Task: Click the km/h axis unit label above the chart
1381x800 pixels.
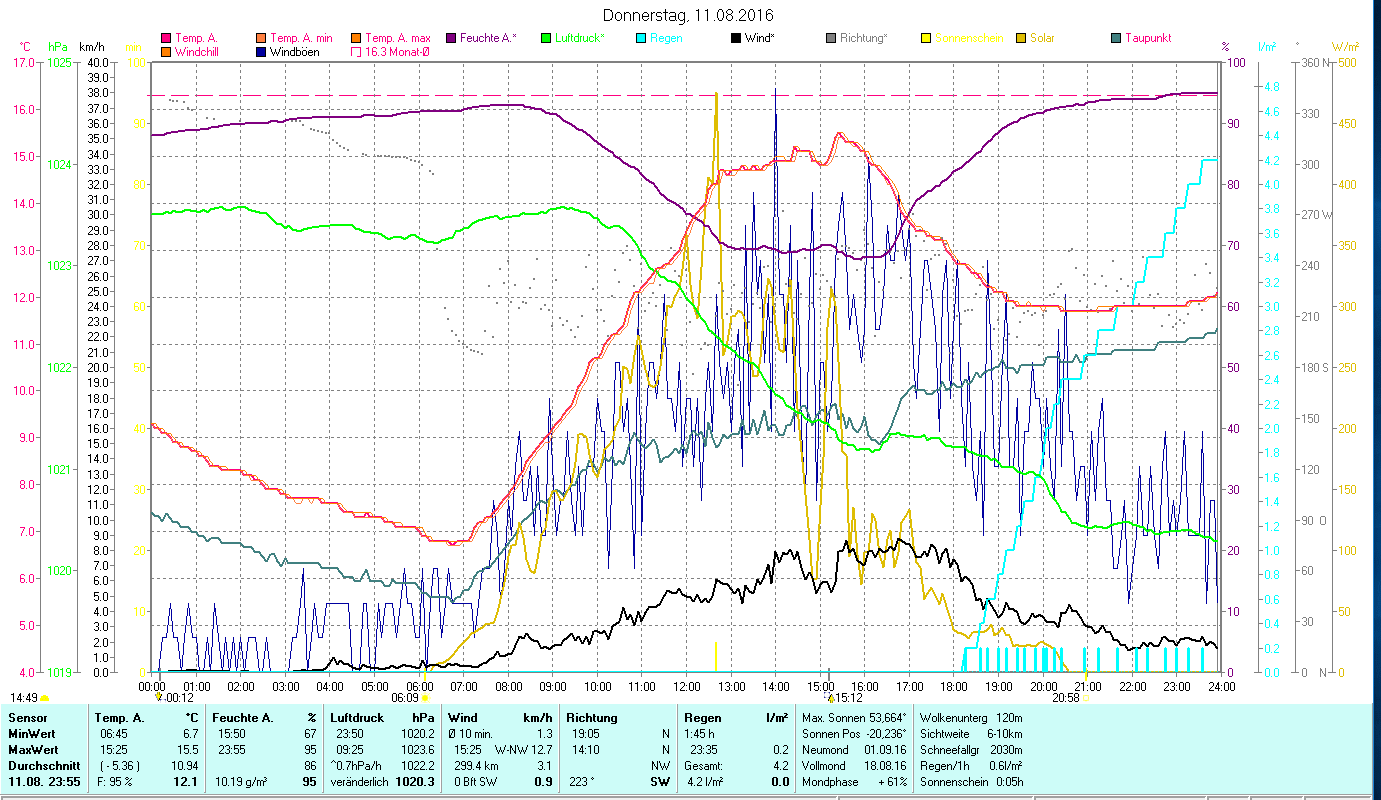Action: (x=91, y=47)
